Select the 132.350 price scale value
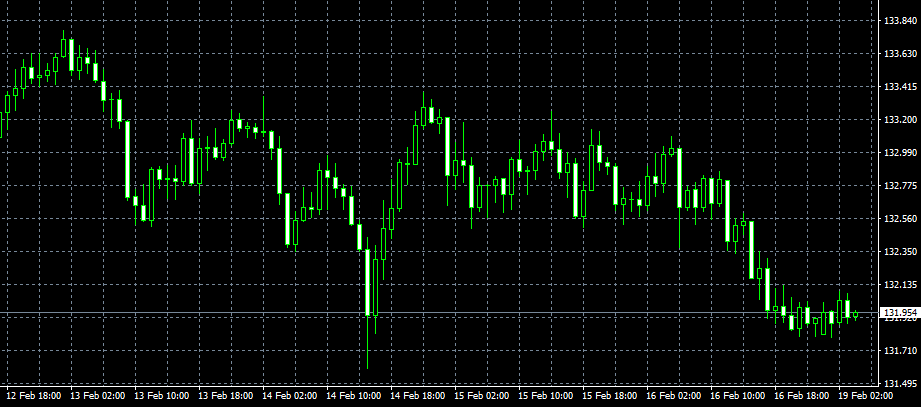This screenshot has height=407, width=921. tap(900, 252)
